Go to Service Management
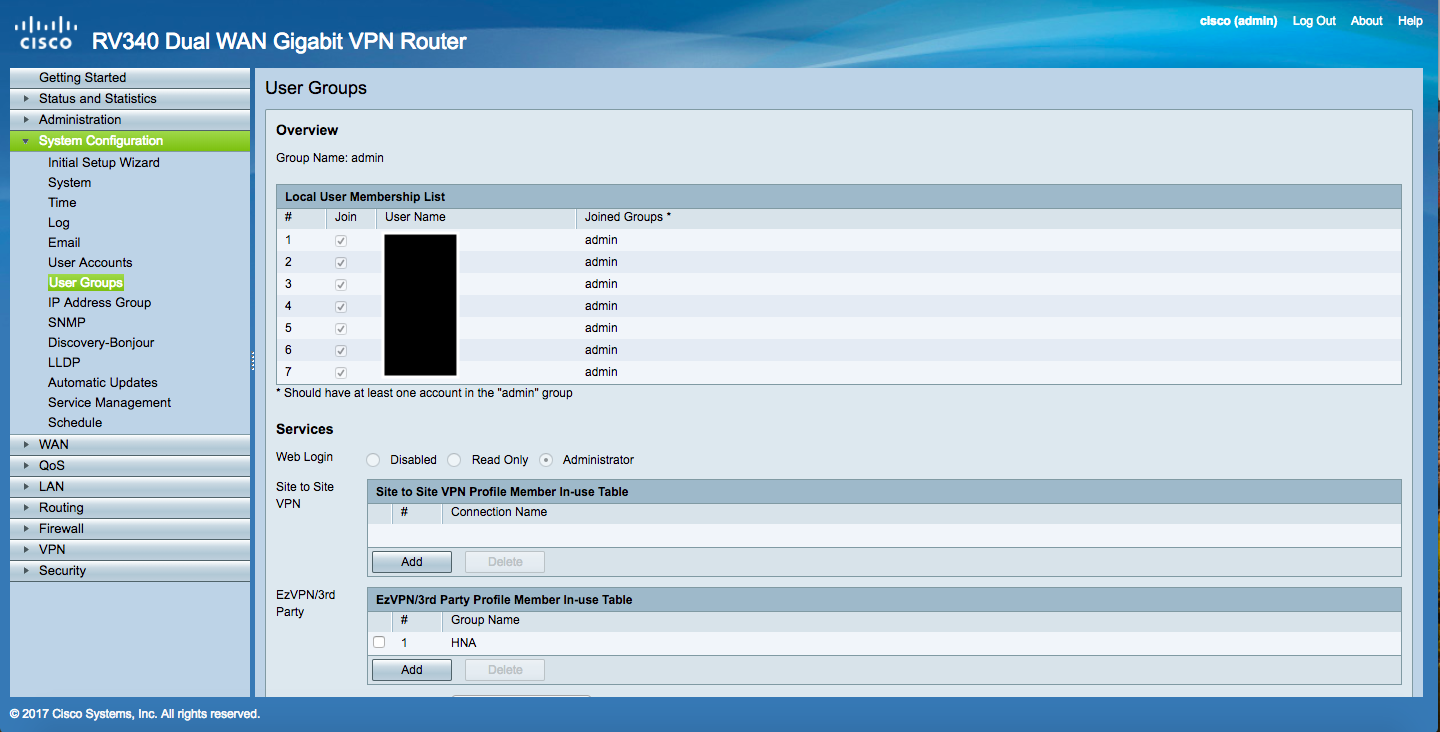 coord(109,403)
